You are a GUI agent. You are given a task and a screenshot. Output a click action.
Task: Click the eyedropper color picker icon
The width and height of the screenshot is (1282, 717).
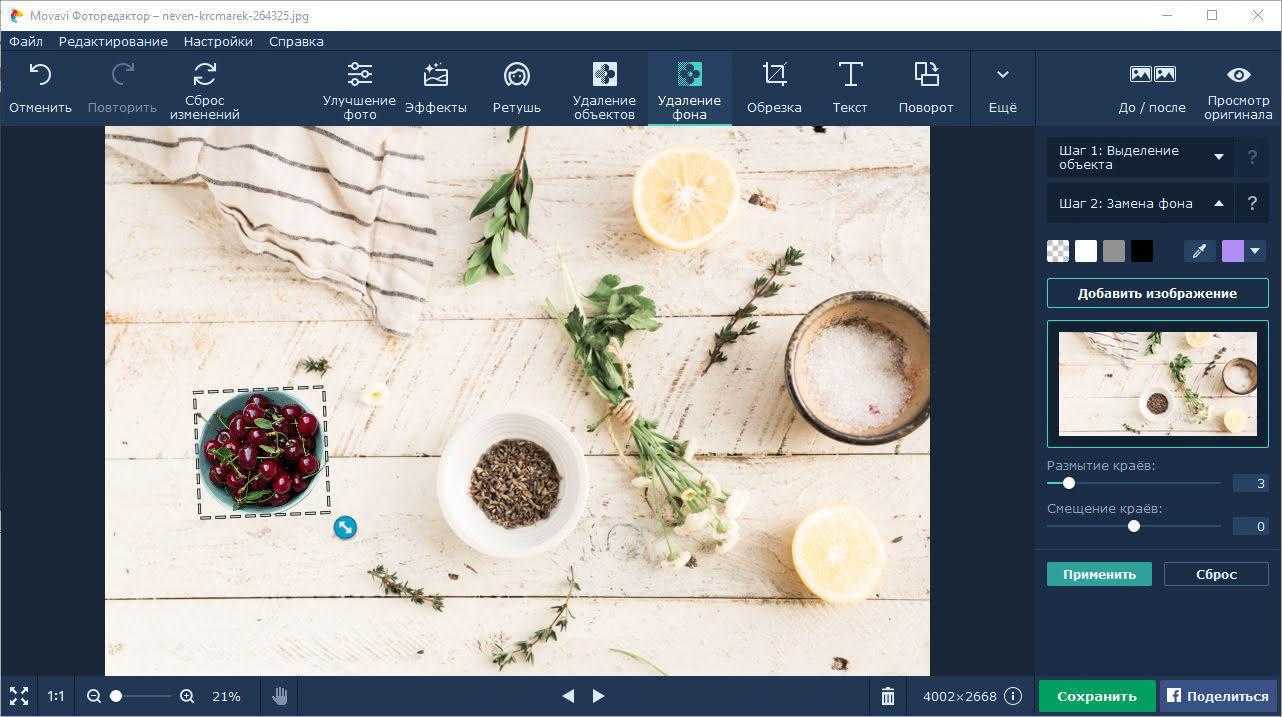point(1199,252)
